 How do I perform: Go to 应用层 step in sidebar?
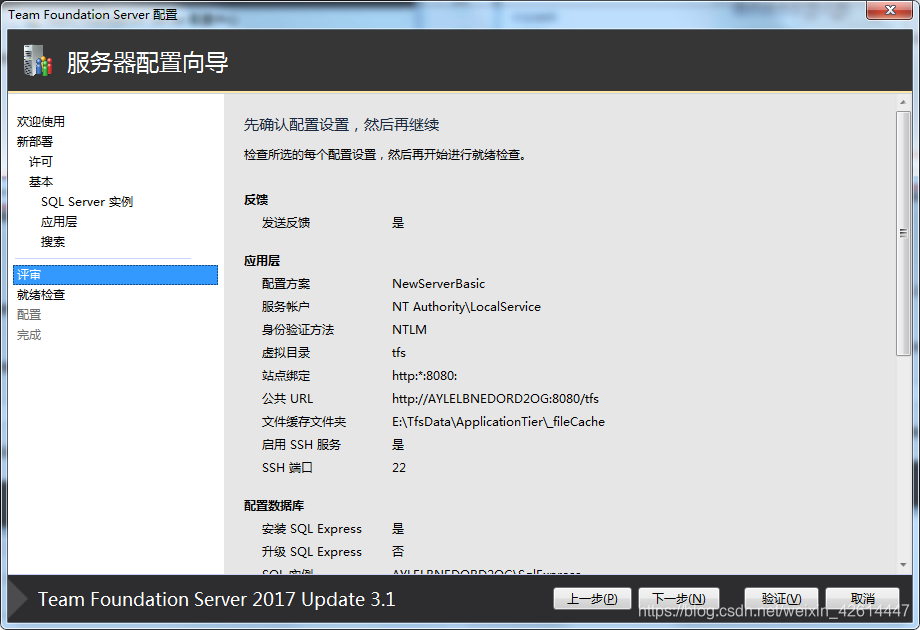(x=59, y=222)
